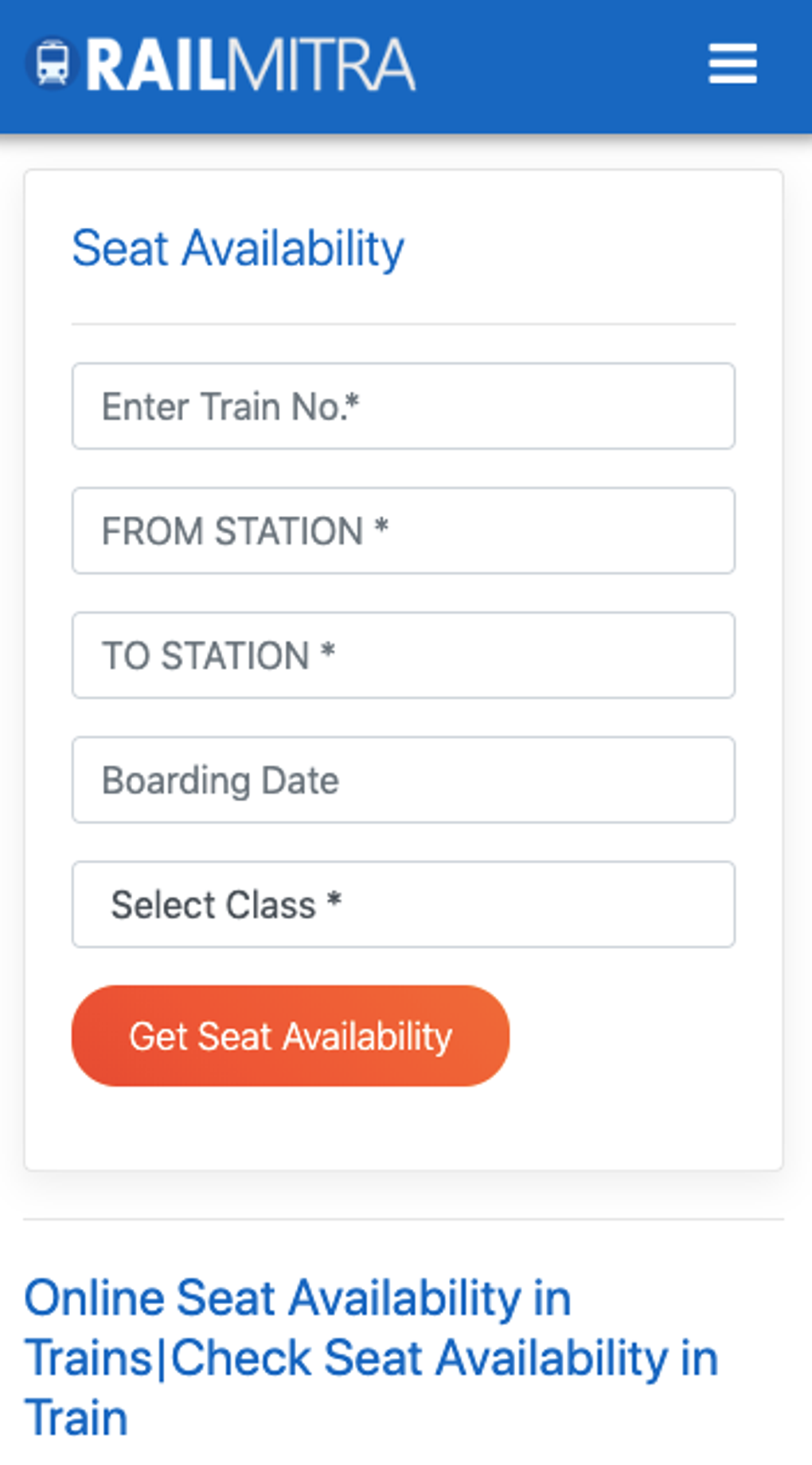
Task: Click the FROM STATION input box
Action: pyautogui.click(x=403, y=531)
